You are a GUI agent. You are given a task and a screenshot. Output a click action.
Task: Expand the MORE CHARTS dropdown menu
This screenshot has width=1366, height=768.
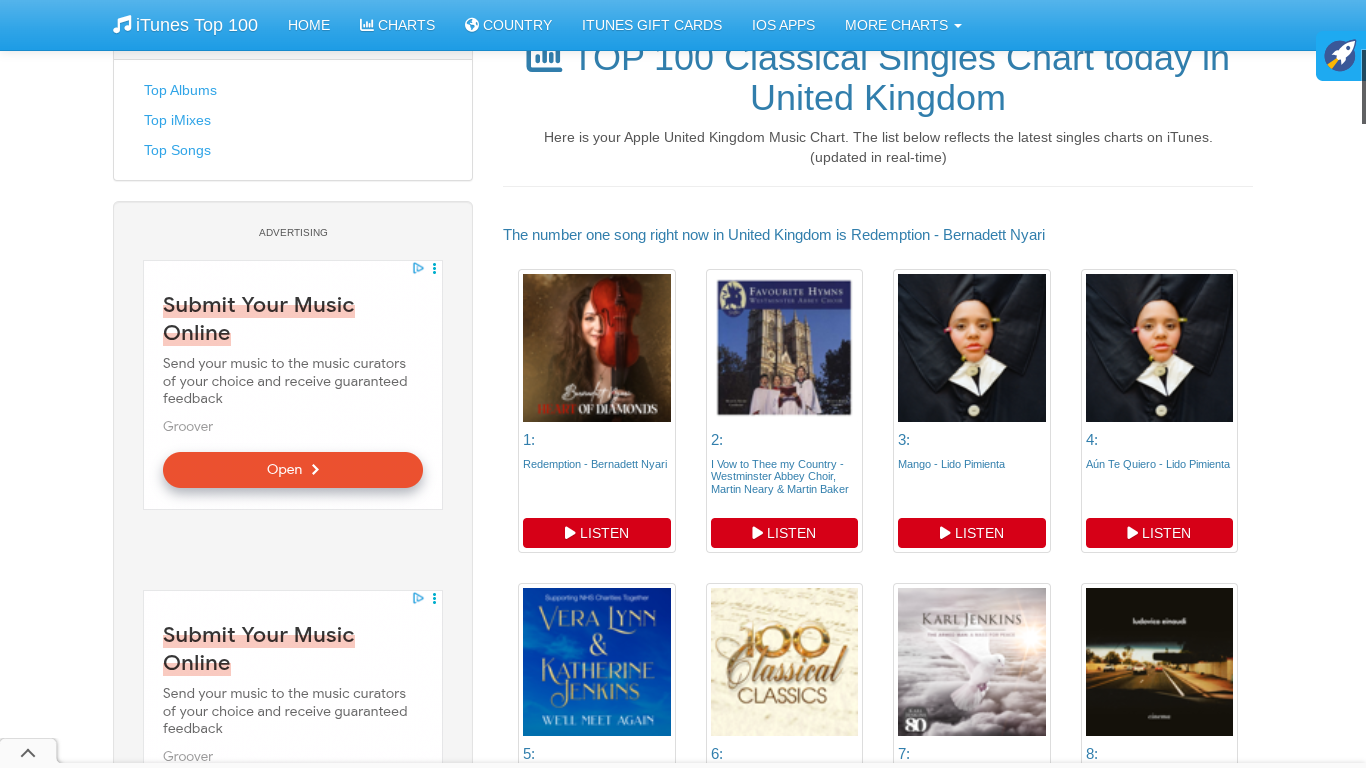(x=903, y=25)
